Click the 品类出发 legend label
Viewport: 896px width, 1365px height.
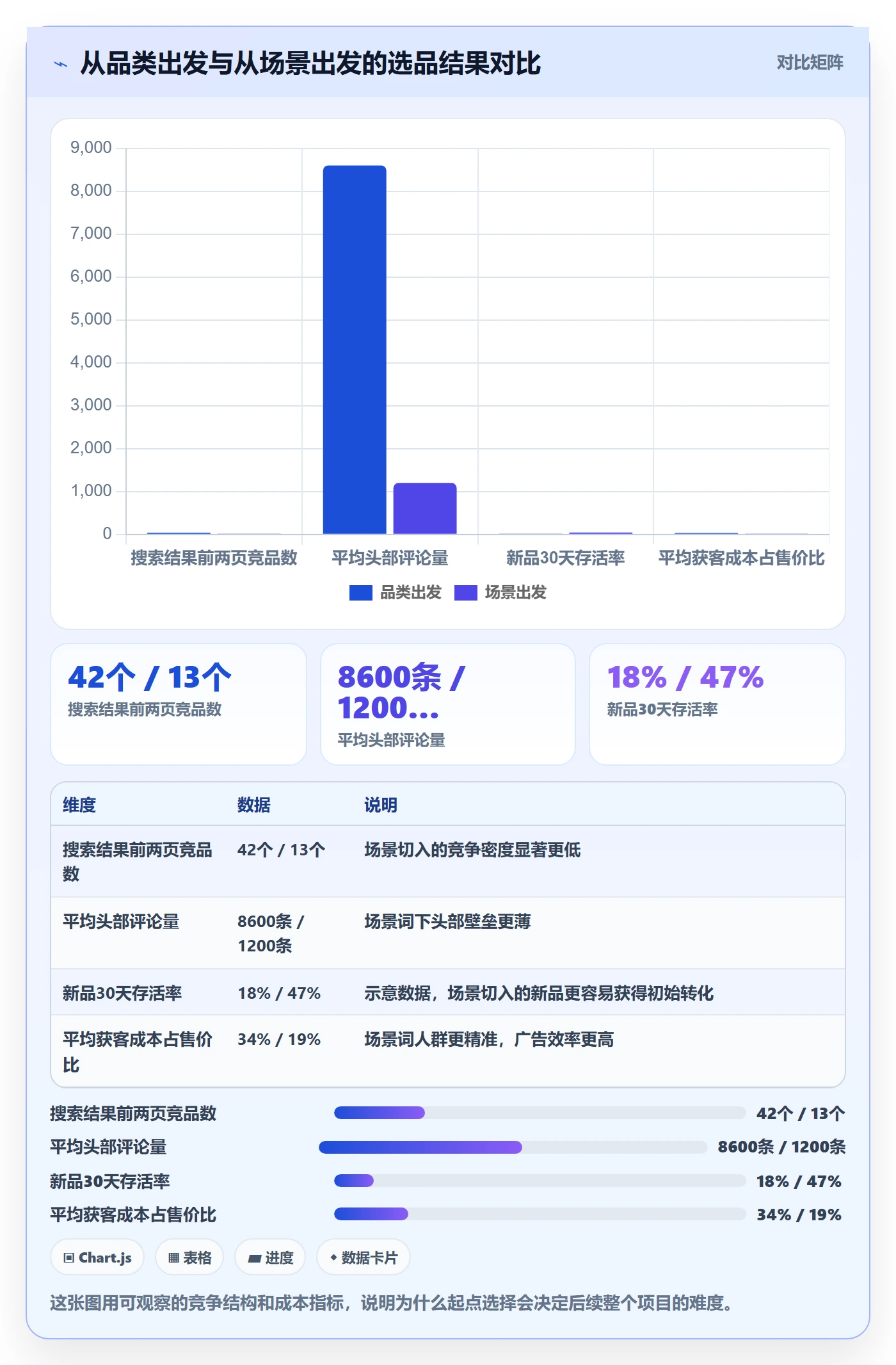tap(411, 592)
